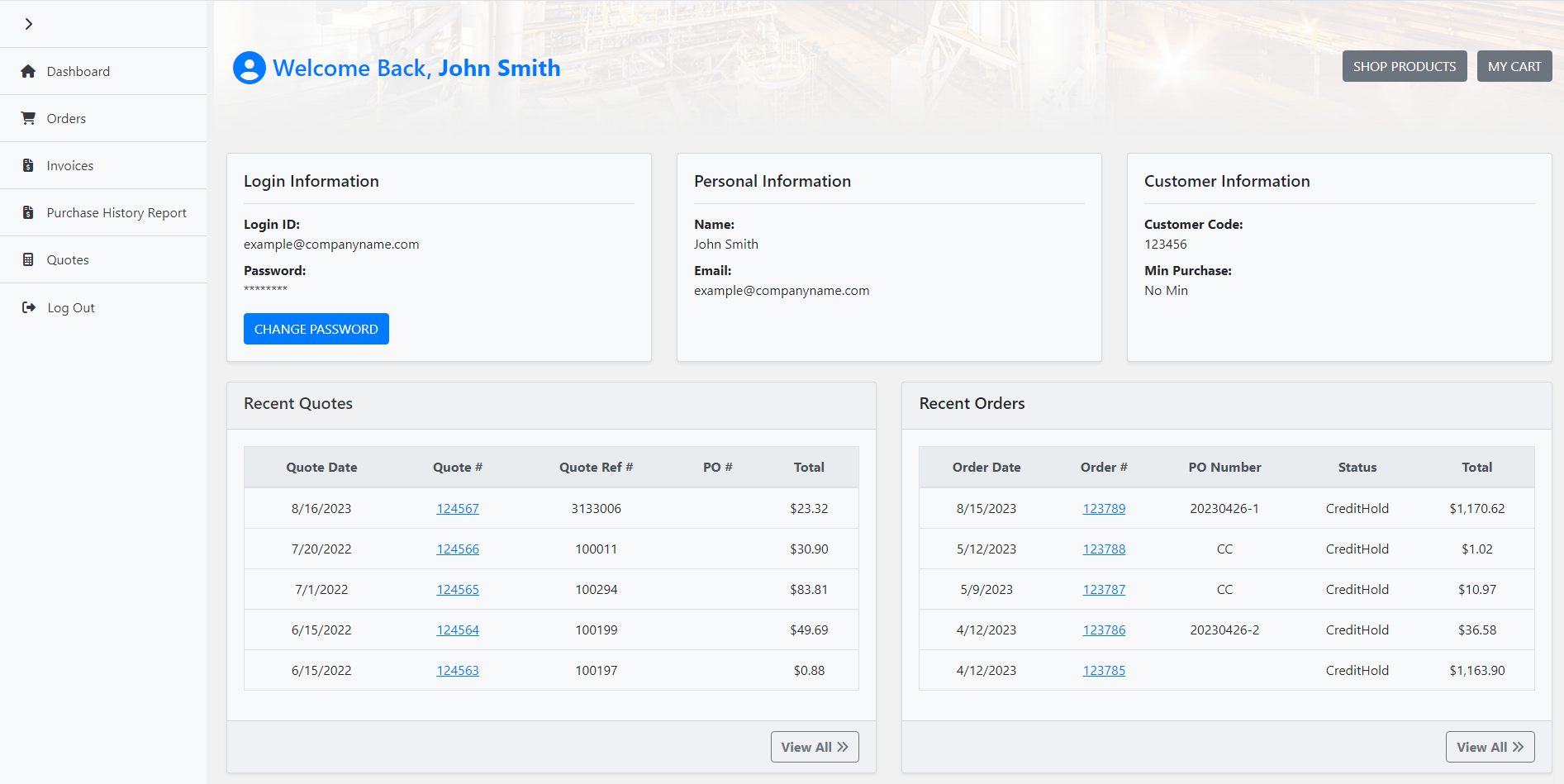1564x784 pixels.
Task: View all recent orders
Action: tap(1489, 747)
